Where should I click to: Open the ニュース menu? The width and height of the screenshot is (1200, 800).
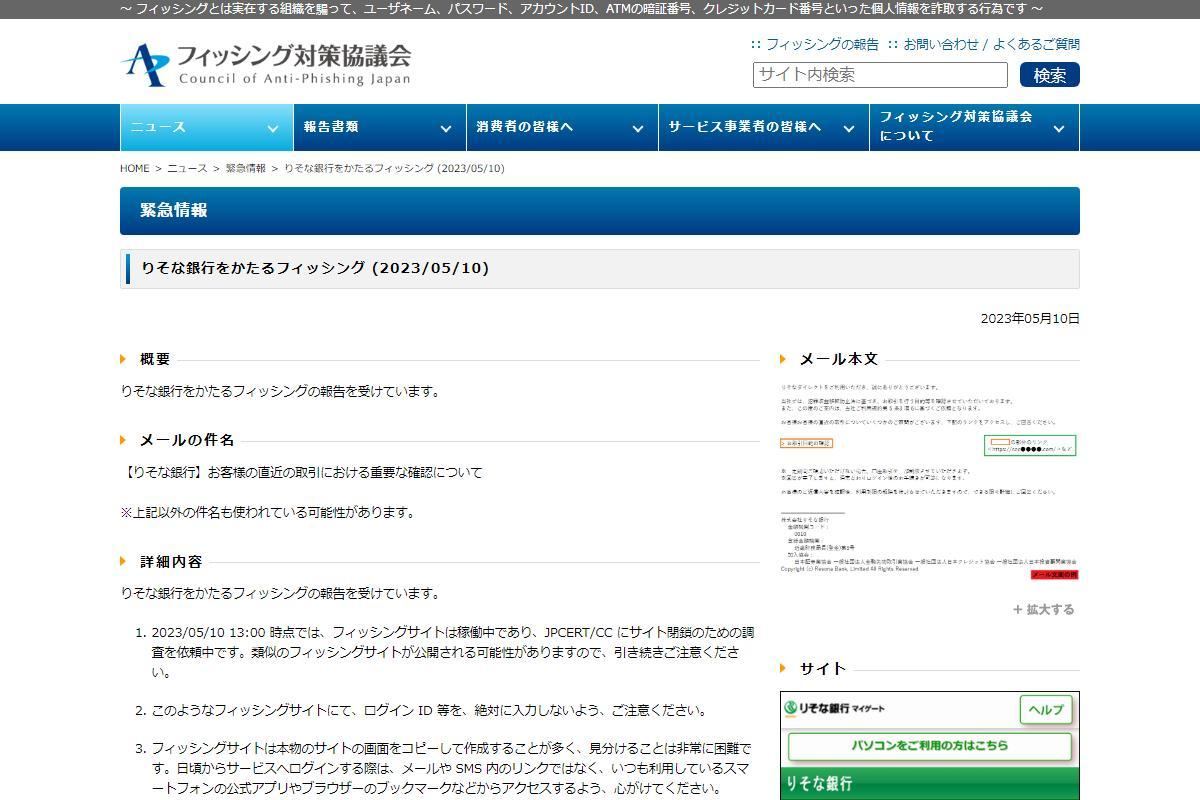coord(206,127)
